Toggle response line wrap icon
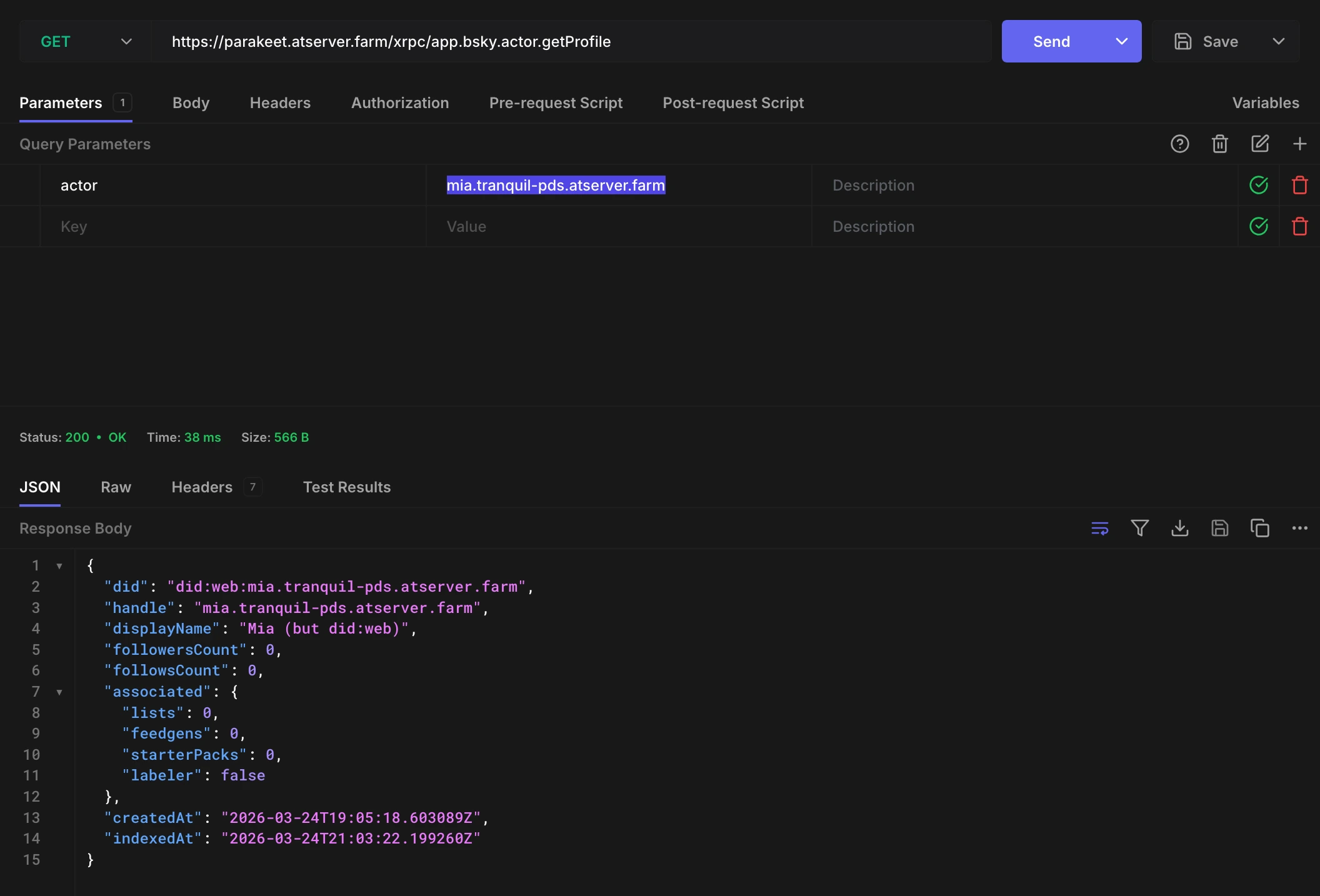This screenshot has width=1320, height=896. [x=1099, y=529]
